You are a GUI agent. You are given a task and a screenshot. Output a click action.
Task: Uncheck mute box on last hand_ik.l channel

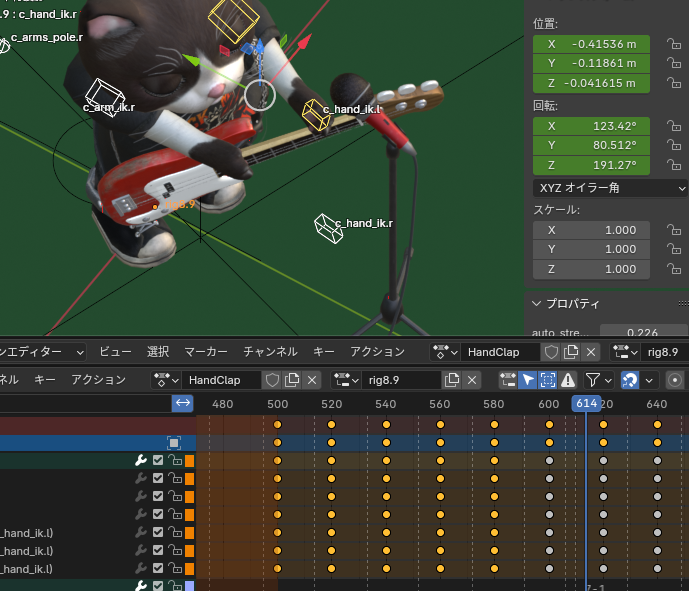(158, 568)
